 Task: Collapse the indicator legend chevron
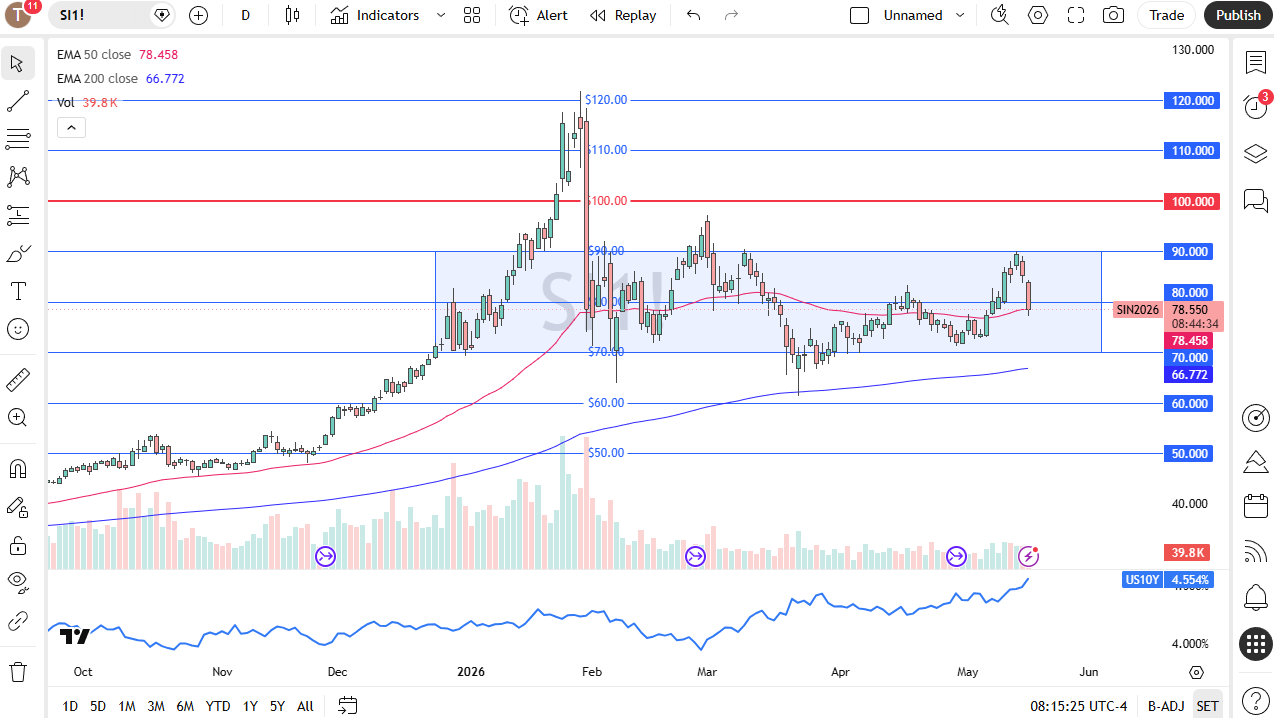[71, 127]
